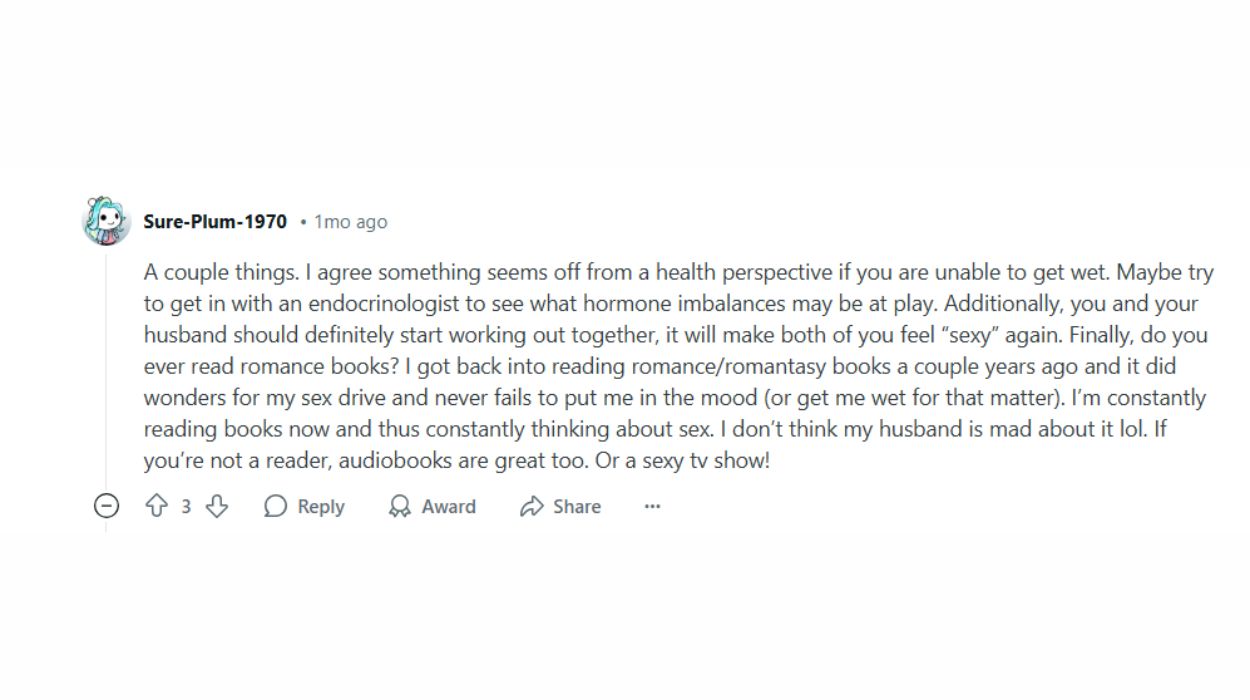
Task: Click the "1mo ago" timestamp
Action: click(350, 222)
